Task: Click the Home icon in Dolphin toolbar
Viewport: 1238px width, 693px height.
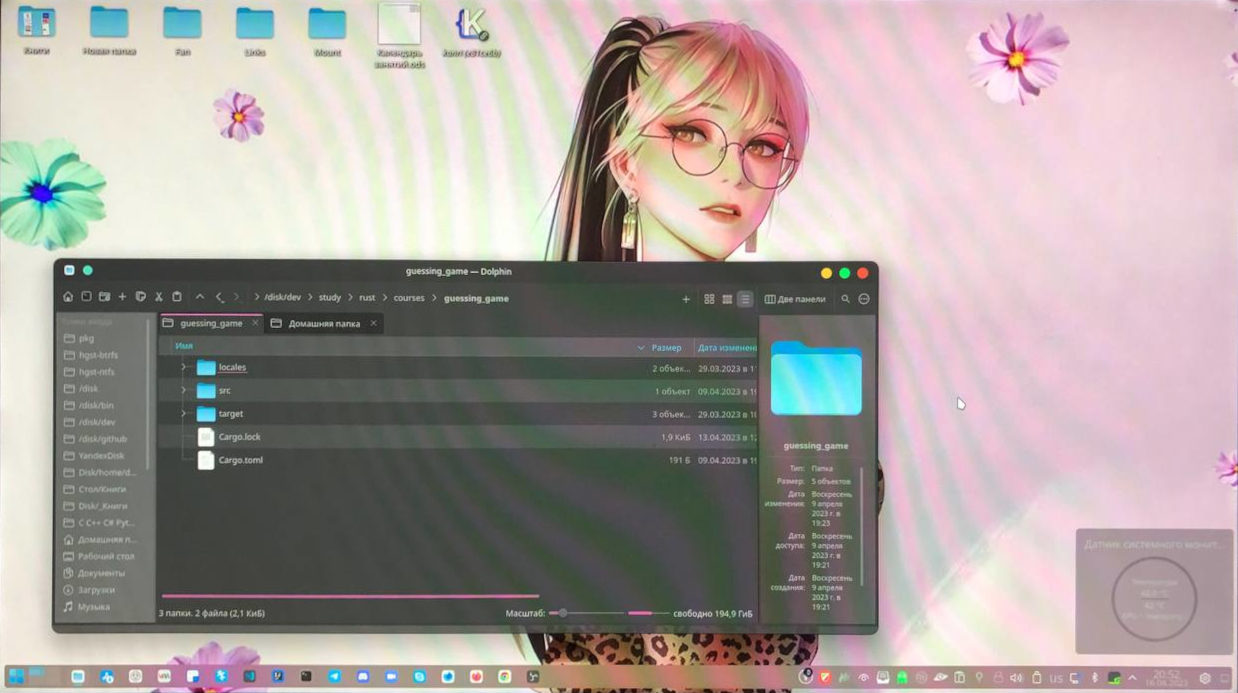Action: click(68, 297)
